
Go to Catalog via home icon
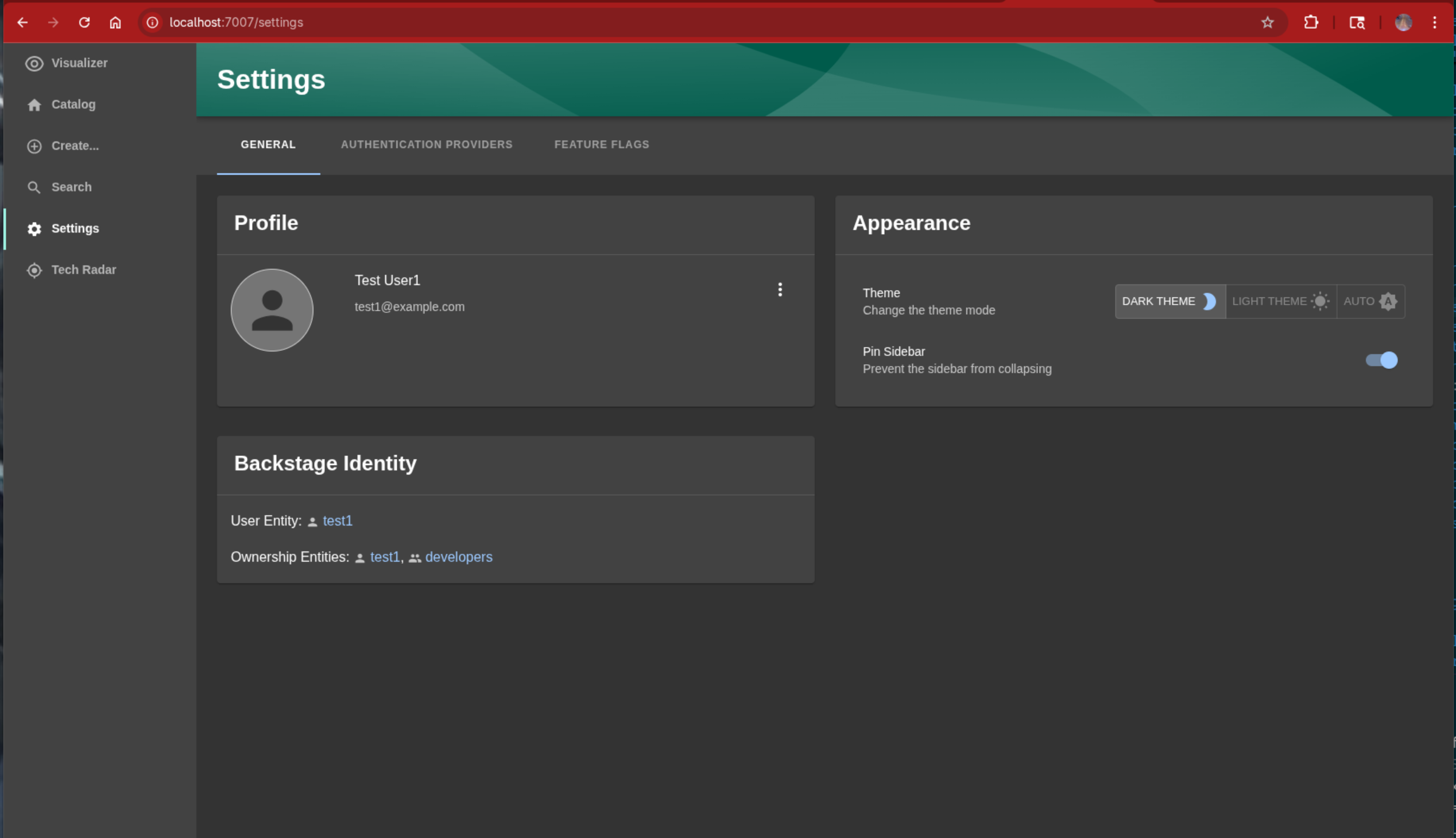coord(34,105)
